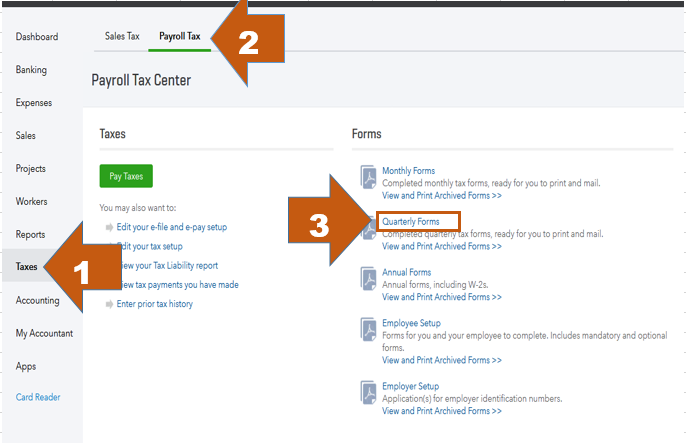Click the 'Forms' section heading
The height and width of the screenshot is (443, 686).
point(367,134)
